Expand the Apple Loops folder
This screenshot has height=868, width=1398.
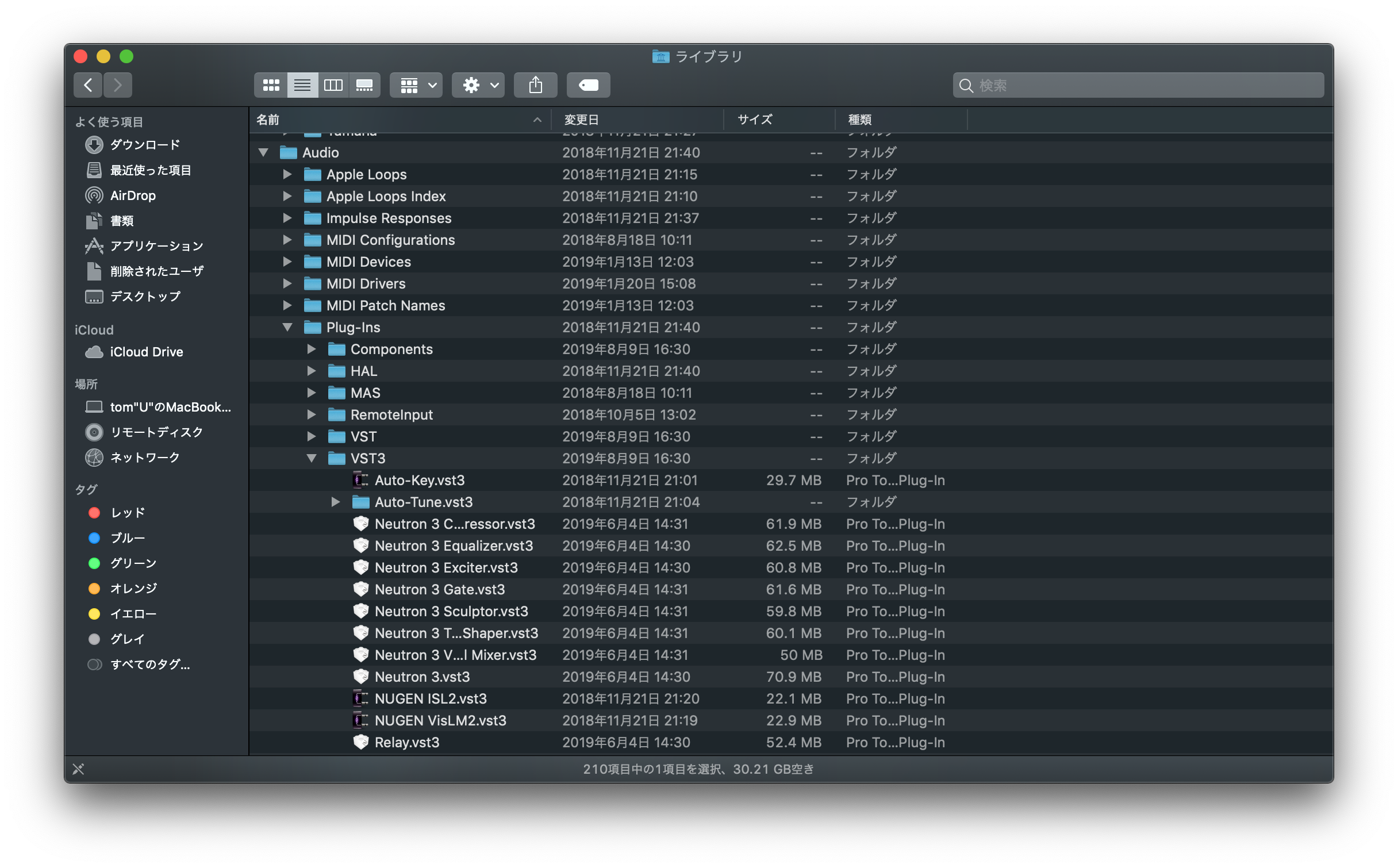point(287,174)
